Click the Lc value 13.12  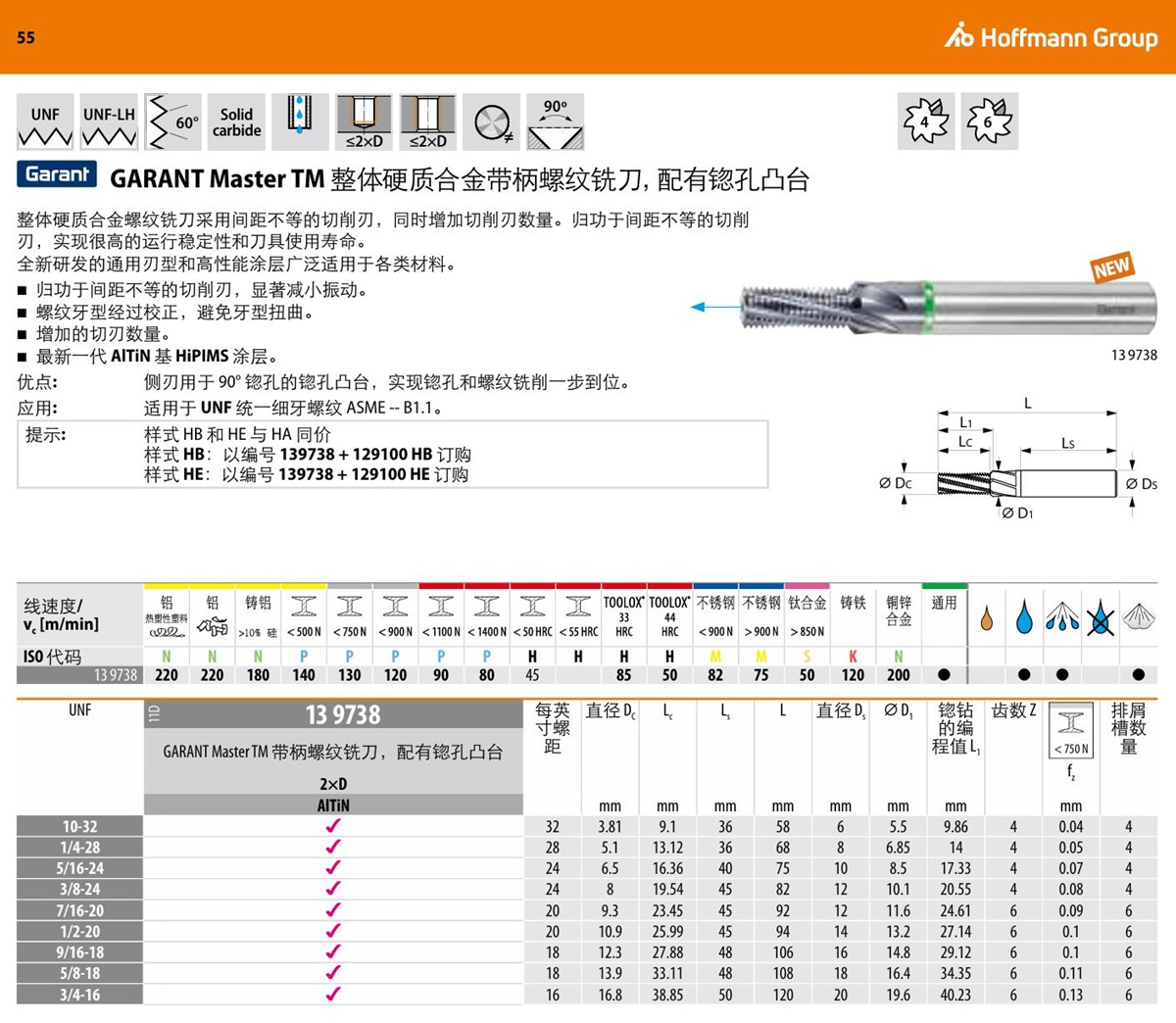(667, 848)
